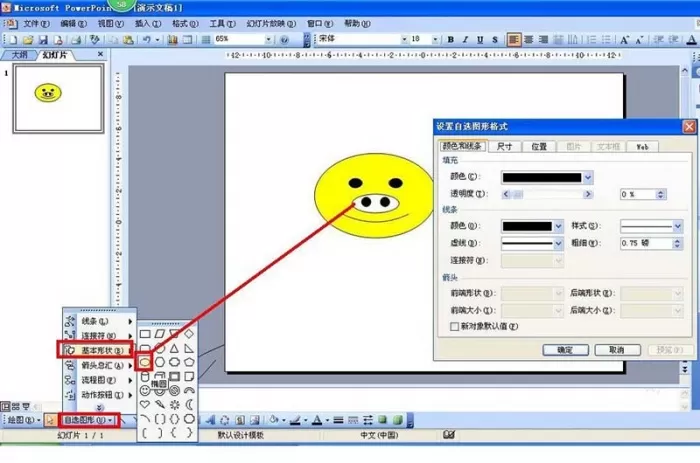700x463 pixels.
Task: Open the 填充 fill 颜色 swatch picker
Action: 547,177
